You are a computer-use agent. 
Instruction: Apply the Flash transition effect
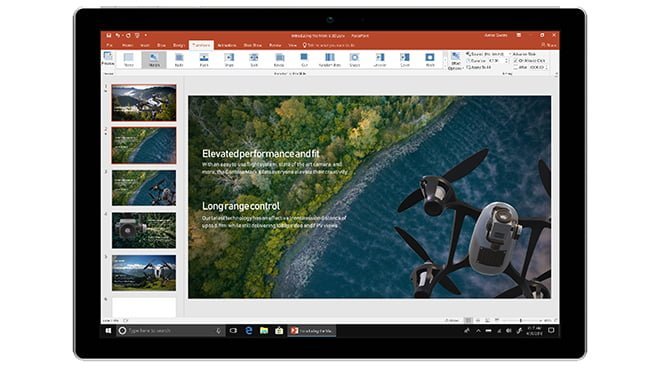point(430,60)
